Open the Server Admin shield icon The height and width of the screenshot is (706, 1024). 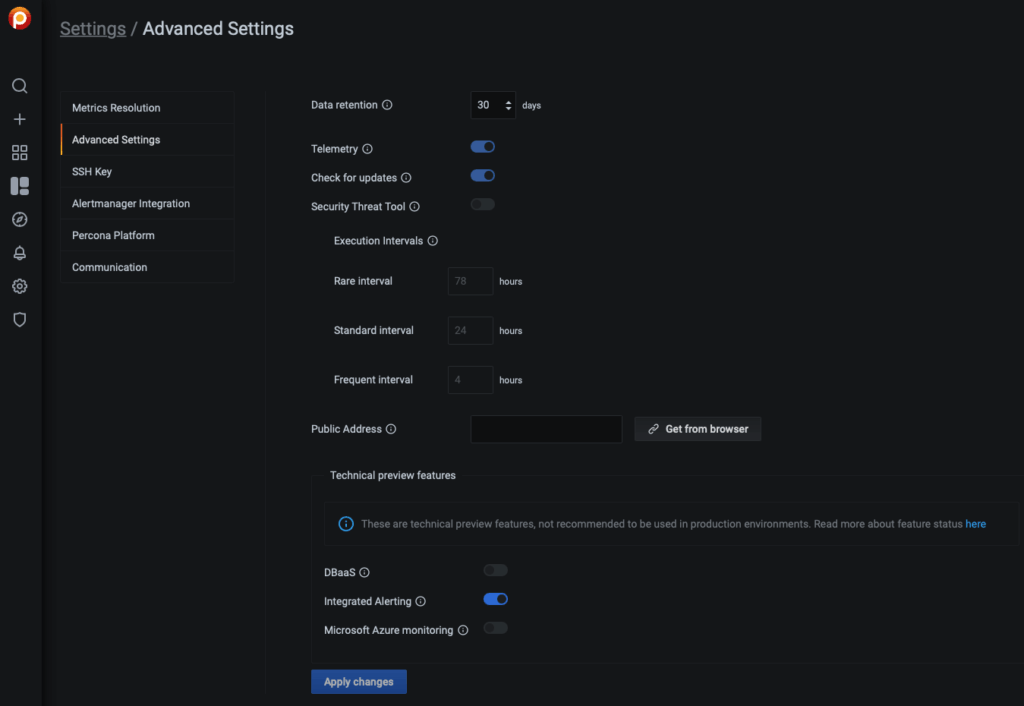pyautogui.click(x=20, y=320)
